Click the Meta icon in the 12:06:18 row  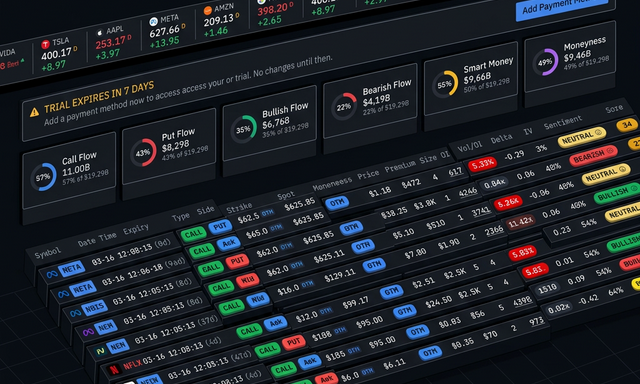pos(63,294)
